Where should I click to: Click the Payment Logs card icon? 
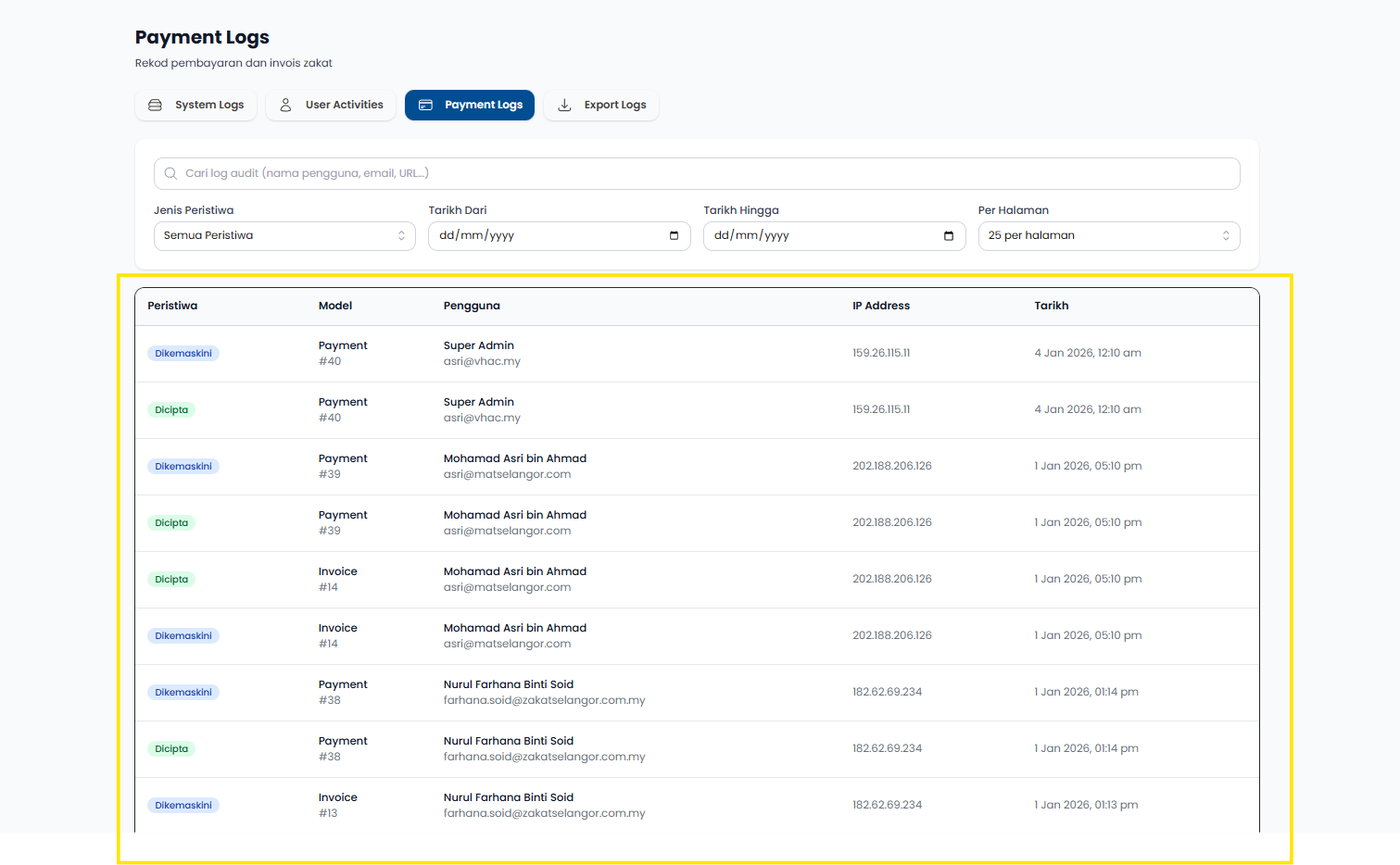click(425, 105)
